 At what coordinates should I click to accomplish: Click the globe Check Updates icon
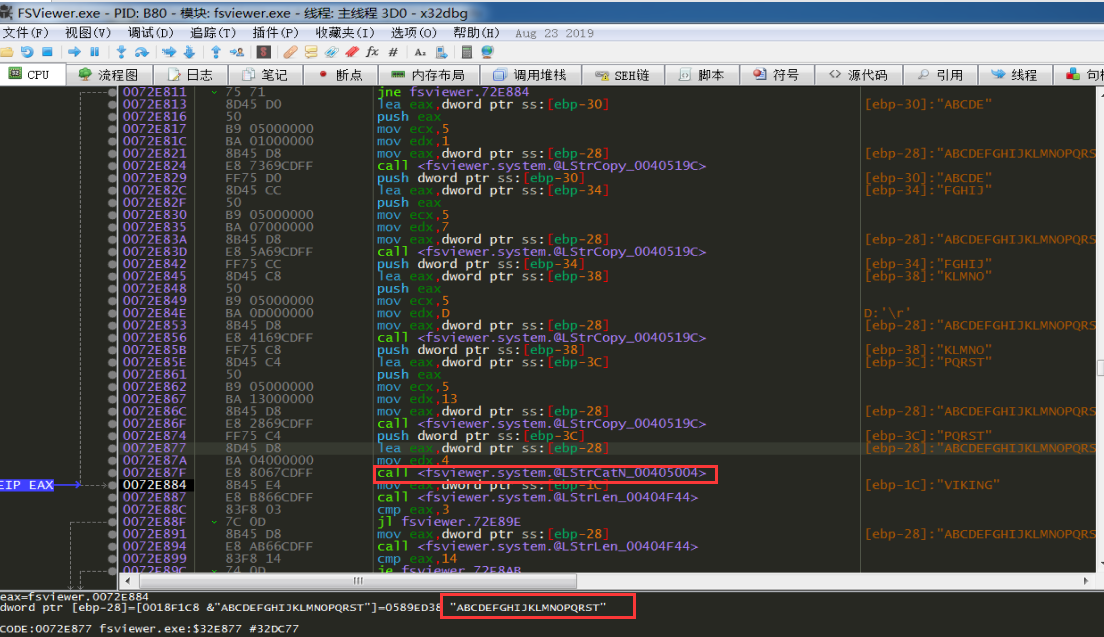point(487,51)
